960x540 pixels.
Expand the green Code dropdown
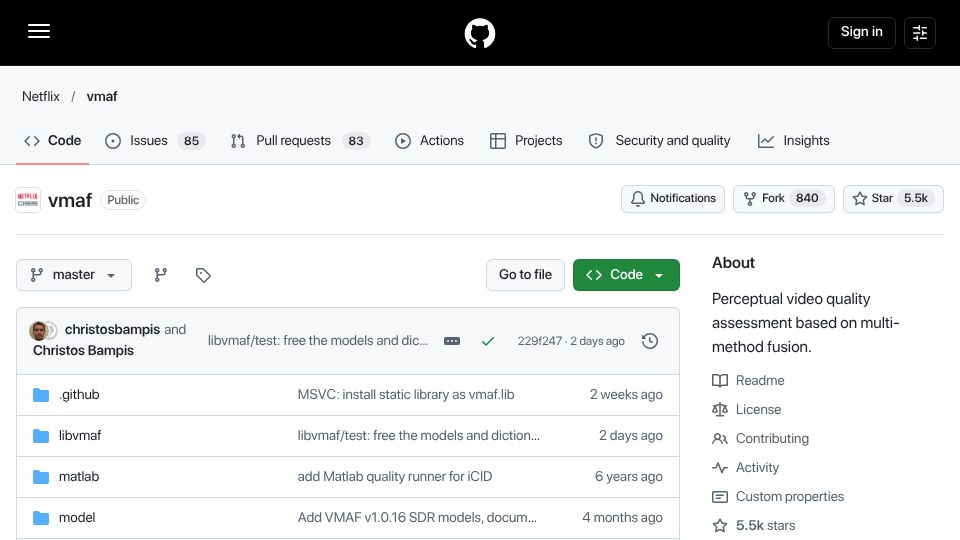click(626, 275)
